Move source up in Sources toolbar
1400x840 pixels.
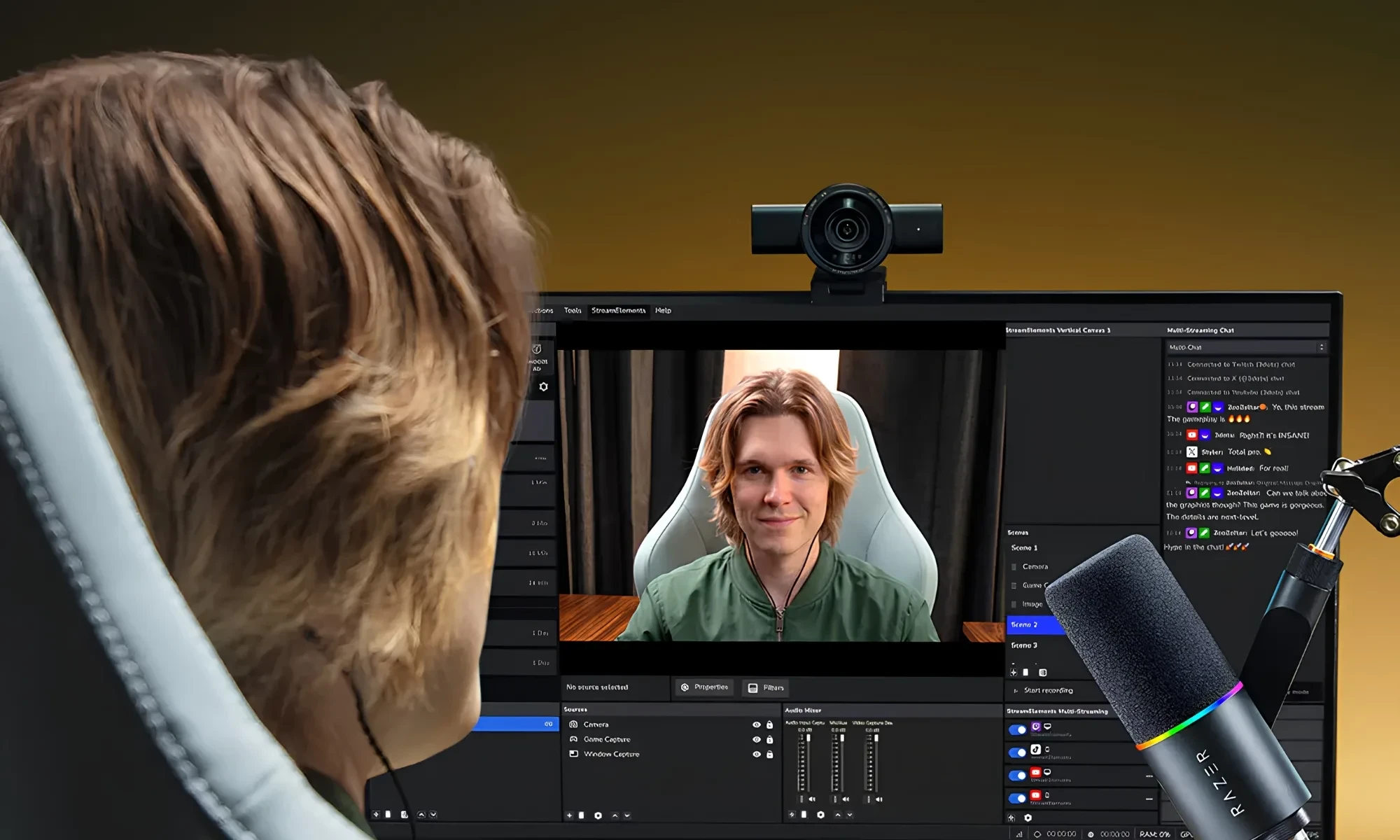click(x=615, y=815)
